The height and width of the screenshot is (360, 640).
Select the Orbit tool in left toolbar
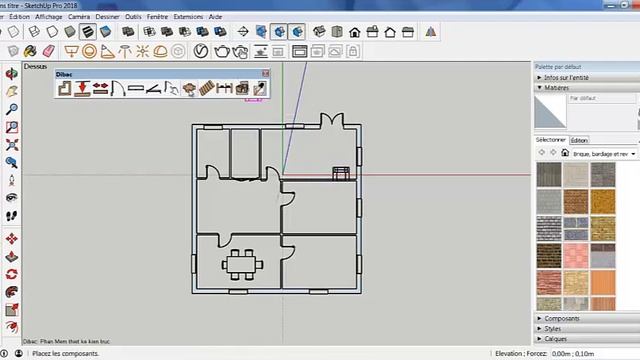12,74
